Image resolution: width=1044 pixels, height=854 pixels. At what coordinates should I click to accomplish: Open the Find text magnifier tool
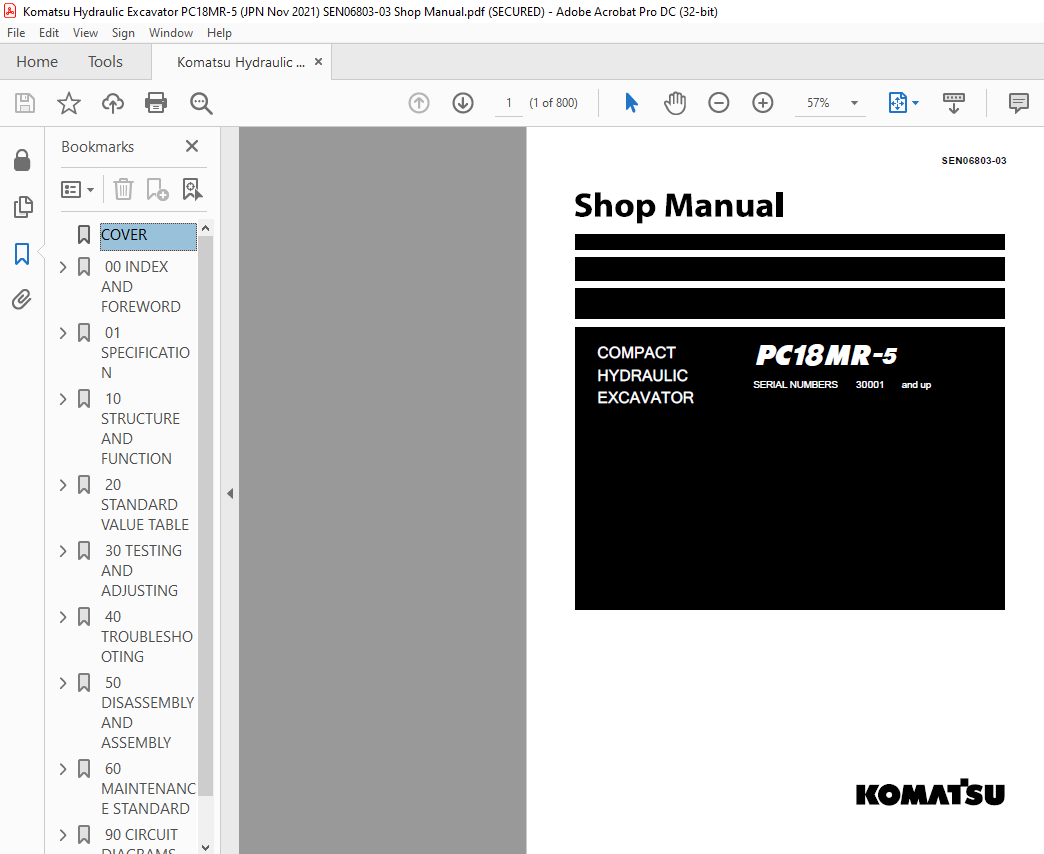(x=200, y=103)
